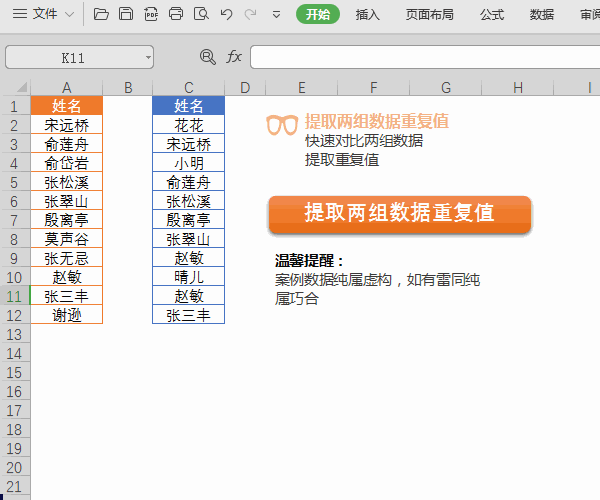Screen dimensions: 600x500
Task: Click the print icon
Action: tap(176, 14)
